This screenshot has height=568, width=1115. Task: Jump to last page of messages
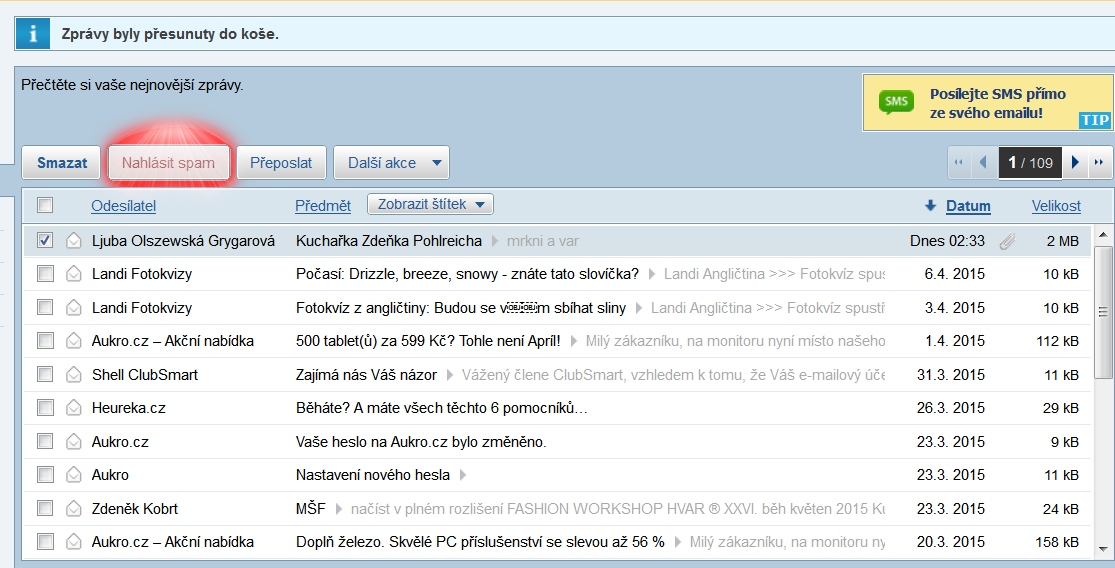(x=1100, y=162)
